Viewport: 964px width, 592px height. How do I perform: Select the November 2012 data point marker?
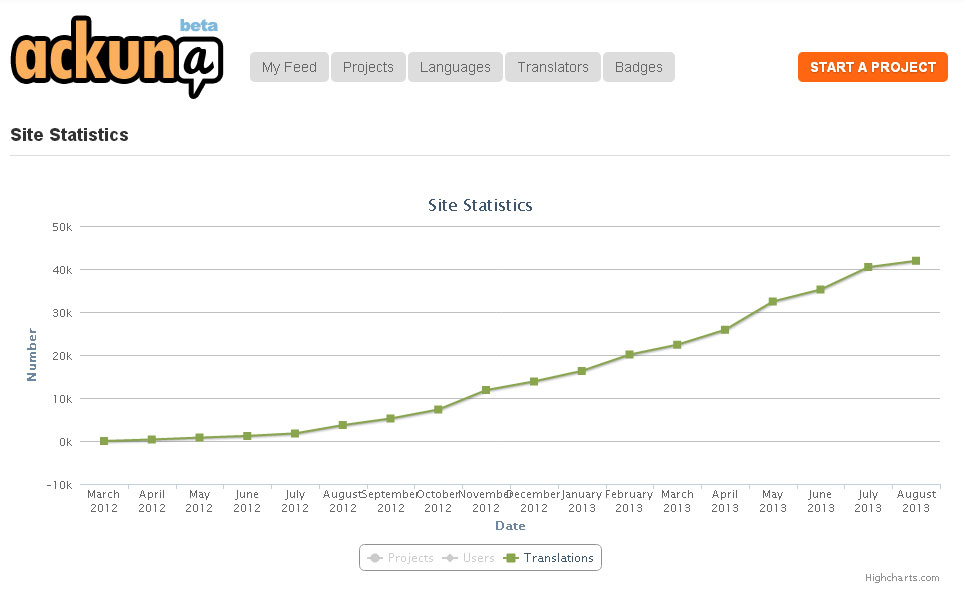point(486,390)
